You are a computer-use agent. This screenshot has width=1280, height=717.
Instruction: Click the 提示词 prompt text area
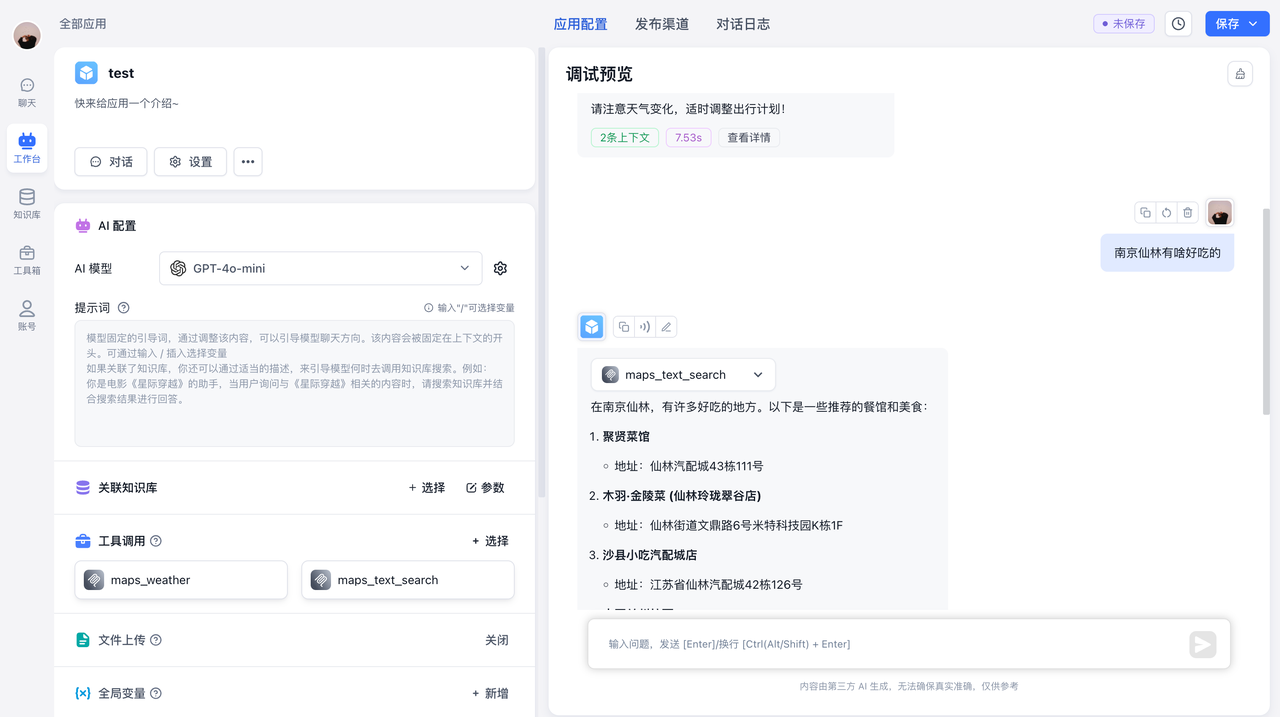point(294,384)
